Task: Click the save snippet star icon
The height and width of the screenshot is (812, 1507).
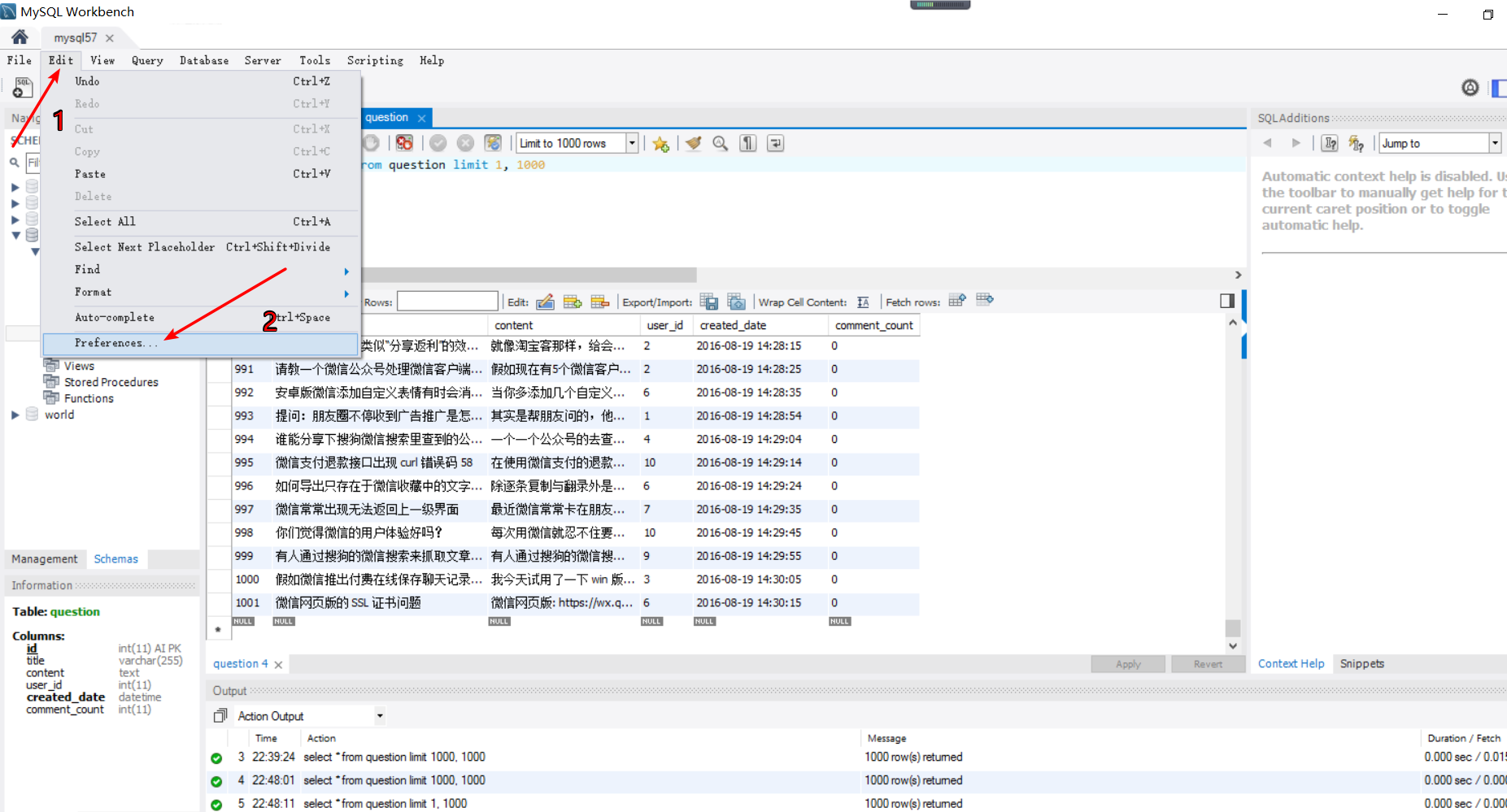Action: pos(660,144)
